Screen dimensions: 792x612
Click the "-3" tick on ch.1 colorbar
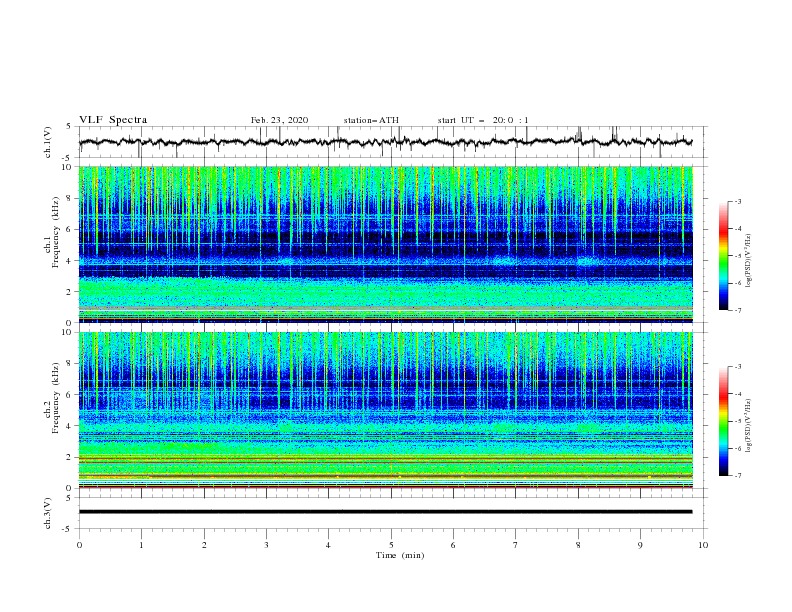coord(737,201)
